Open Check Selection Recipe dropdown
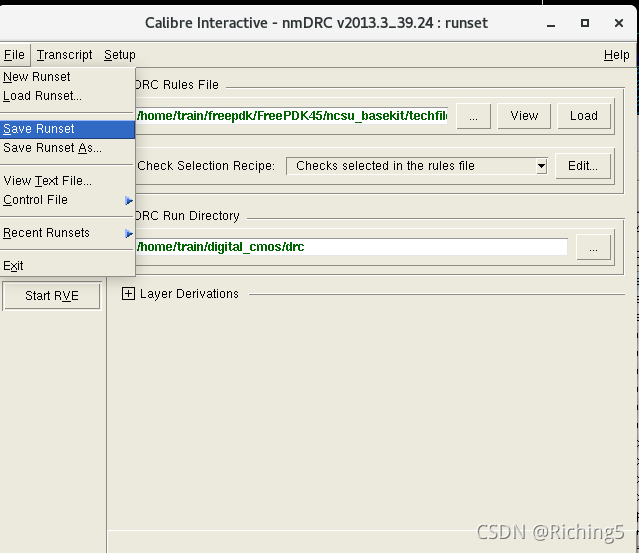Viewport: 639px width, 553px height. click(x=541, y=166)
